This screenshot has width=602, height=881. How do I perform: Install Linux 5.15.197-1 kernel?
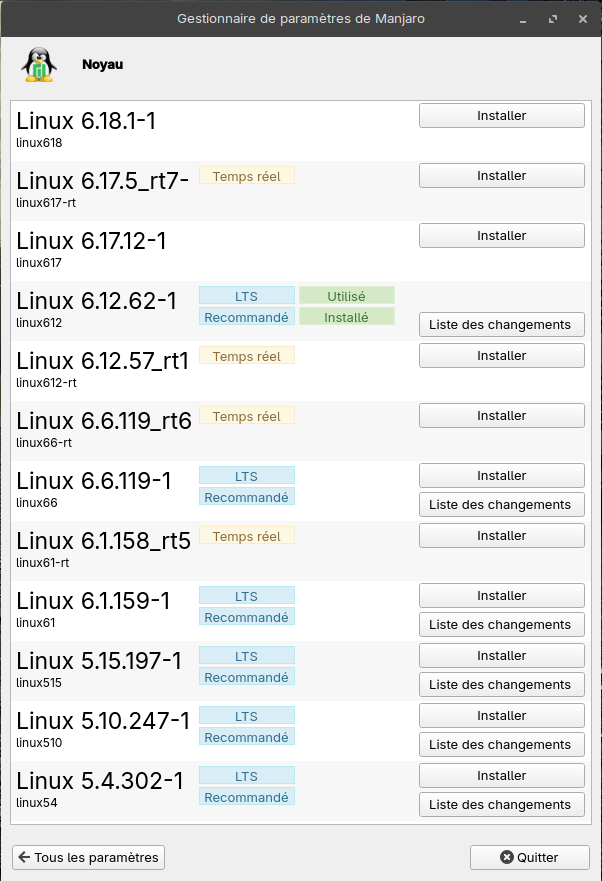[x=501, y=656]
